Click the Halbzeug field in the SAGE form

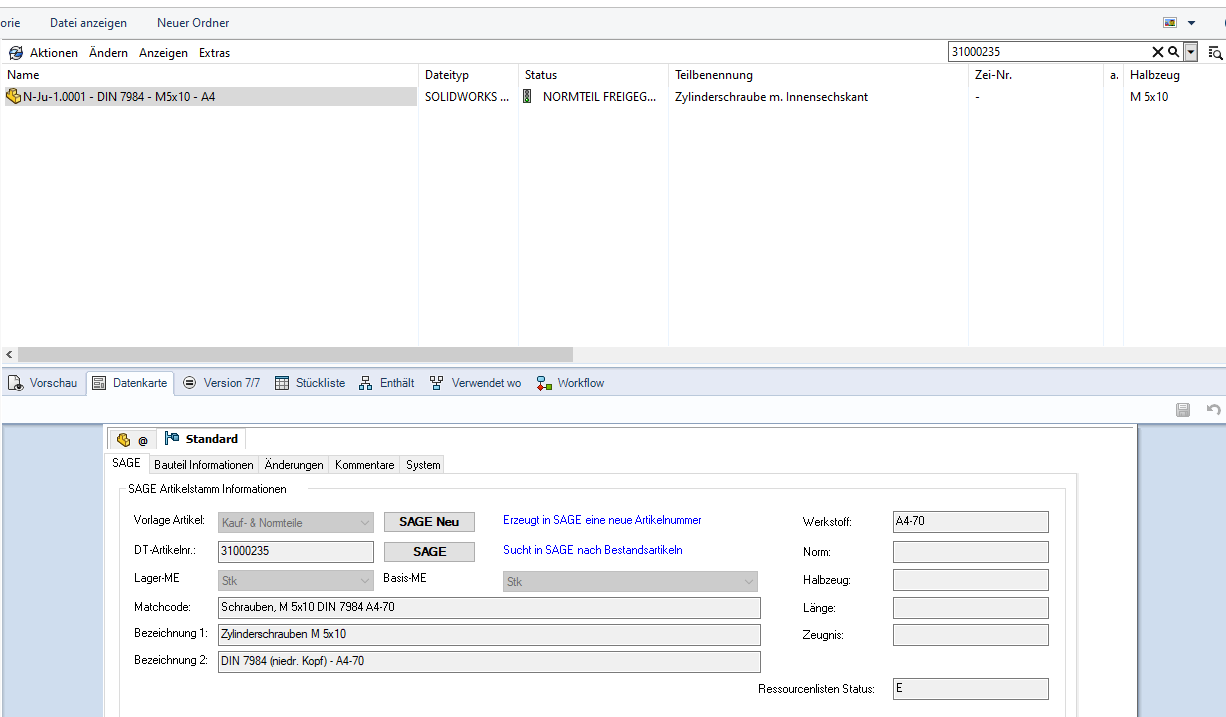[970, 580]
